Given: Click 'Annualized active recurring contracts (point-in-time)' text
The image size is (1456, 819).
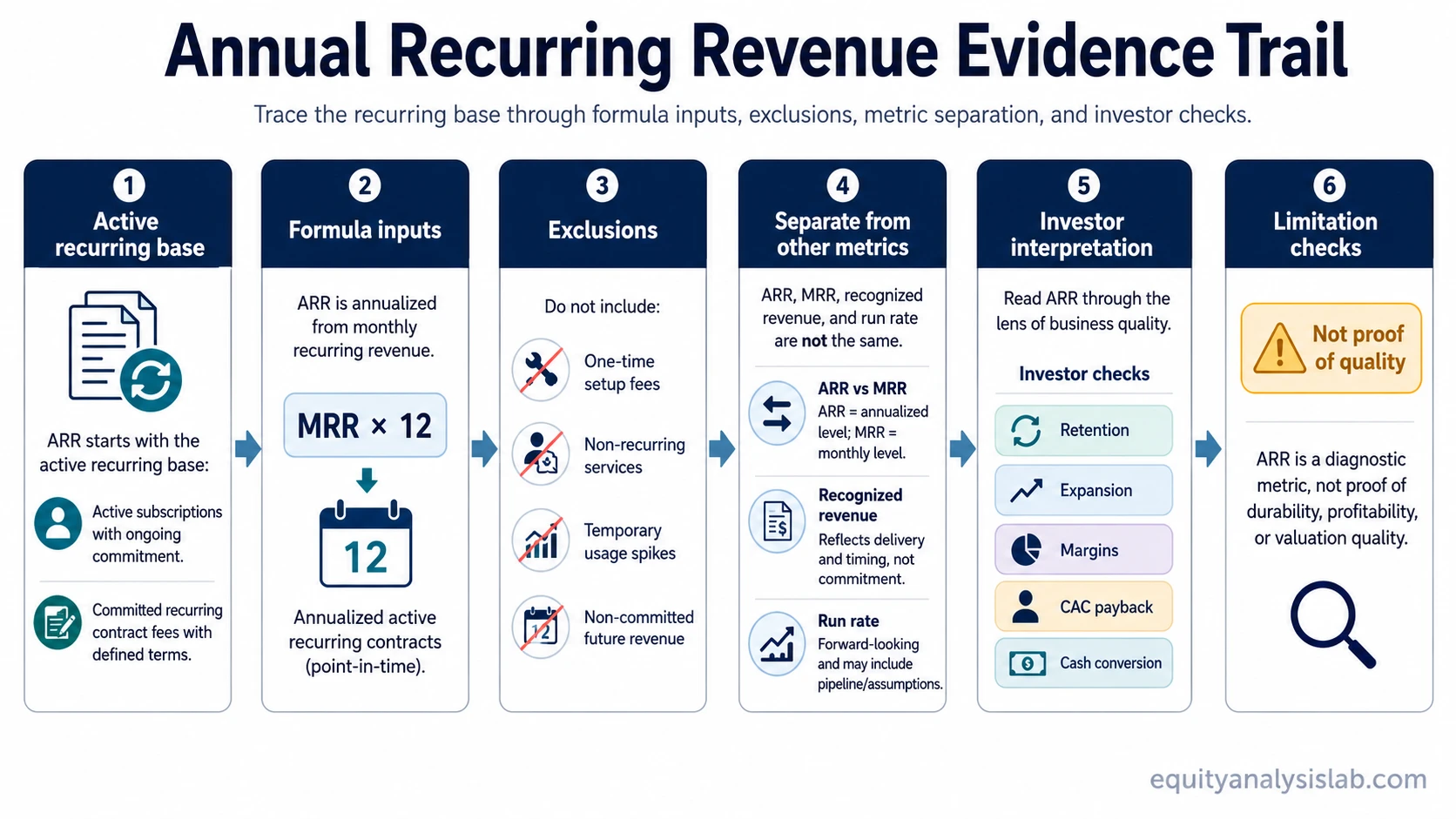Looking at the screenshot, I should coord(365,642).
